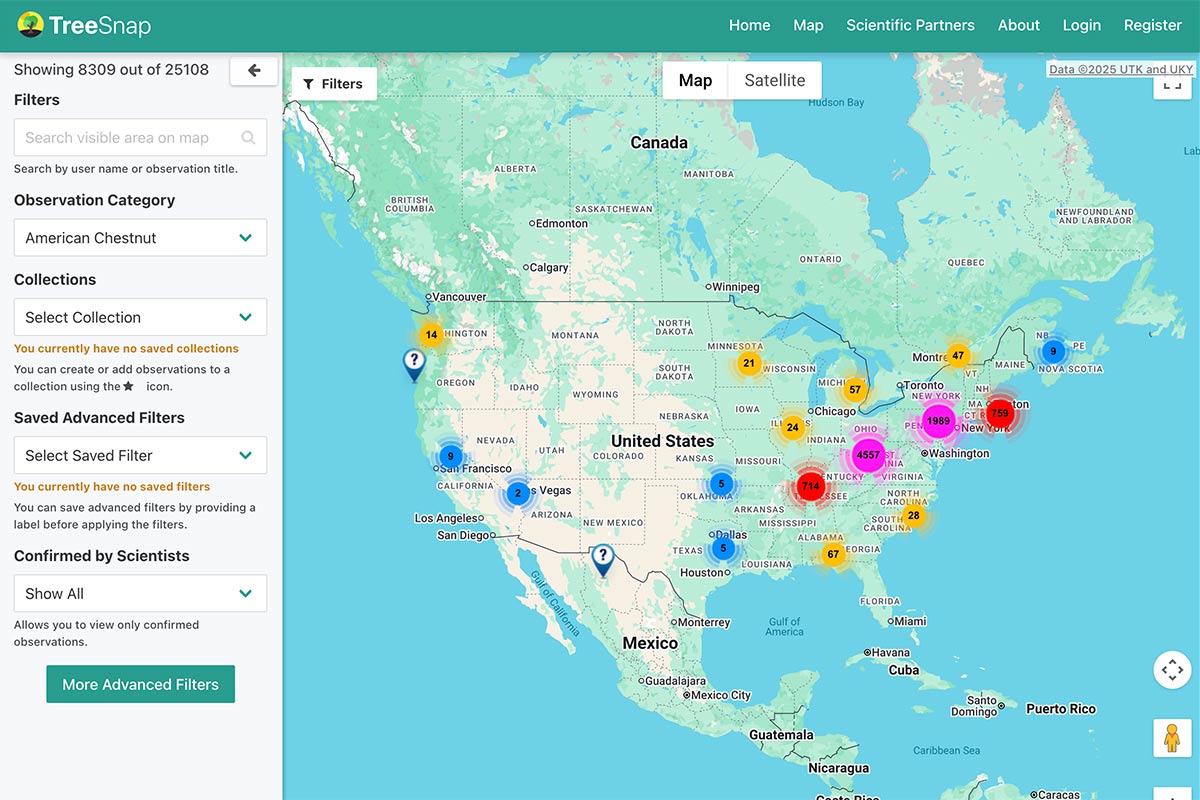Click the Register link
This screenshot has width=1200, height=800.
pyautogui.click(x=1152, y=25)
